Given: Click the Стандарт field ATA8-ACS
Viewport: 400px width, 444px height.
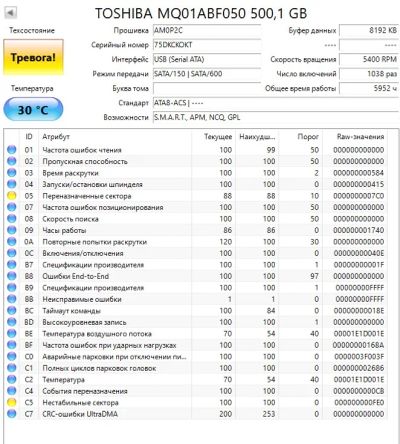Looking at the screenshot, I should (x=276, y=103).
